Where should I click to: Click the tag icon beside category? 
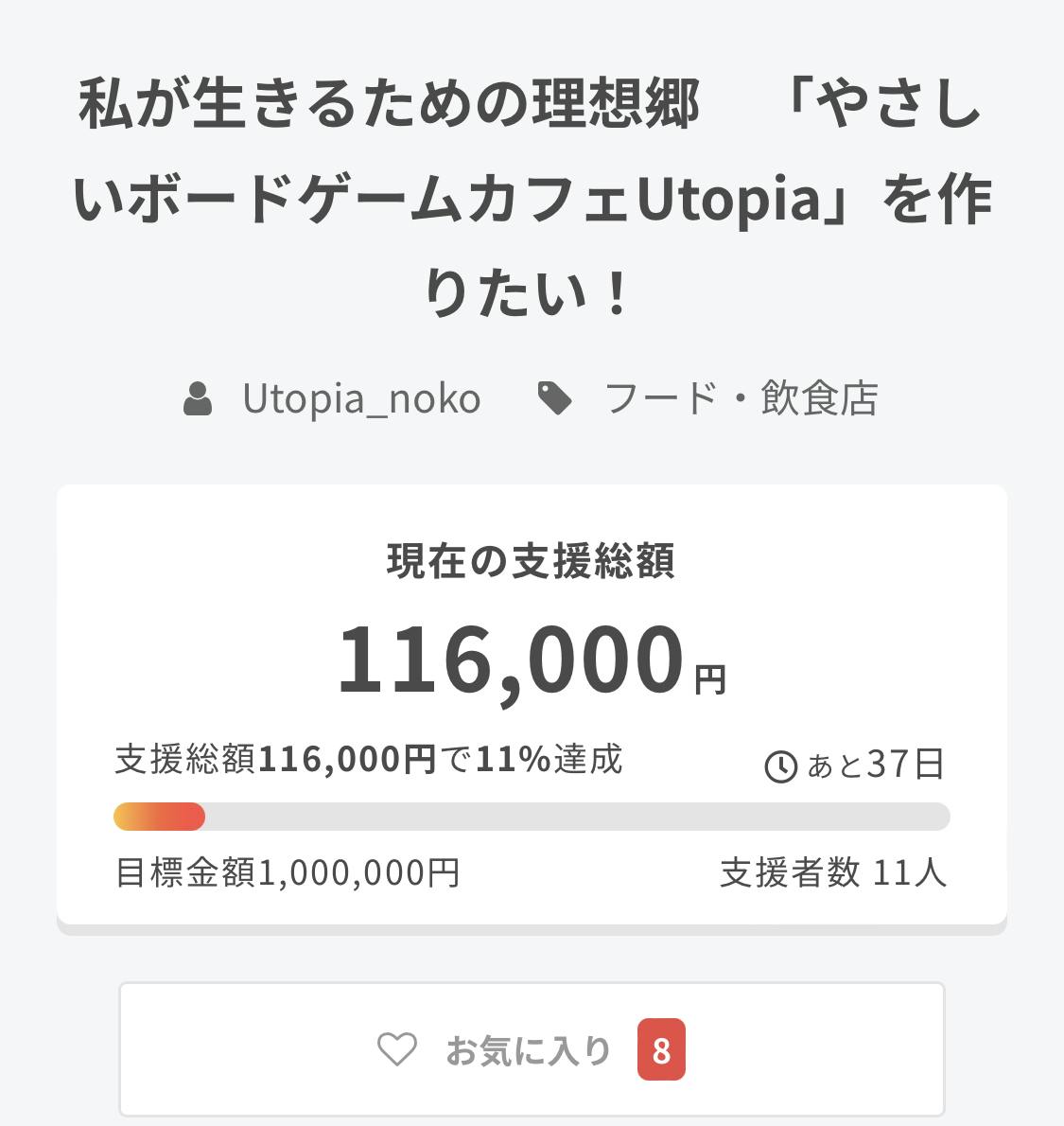click(554, 398)
